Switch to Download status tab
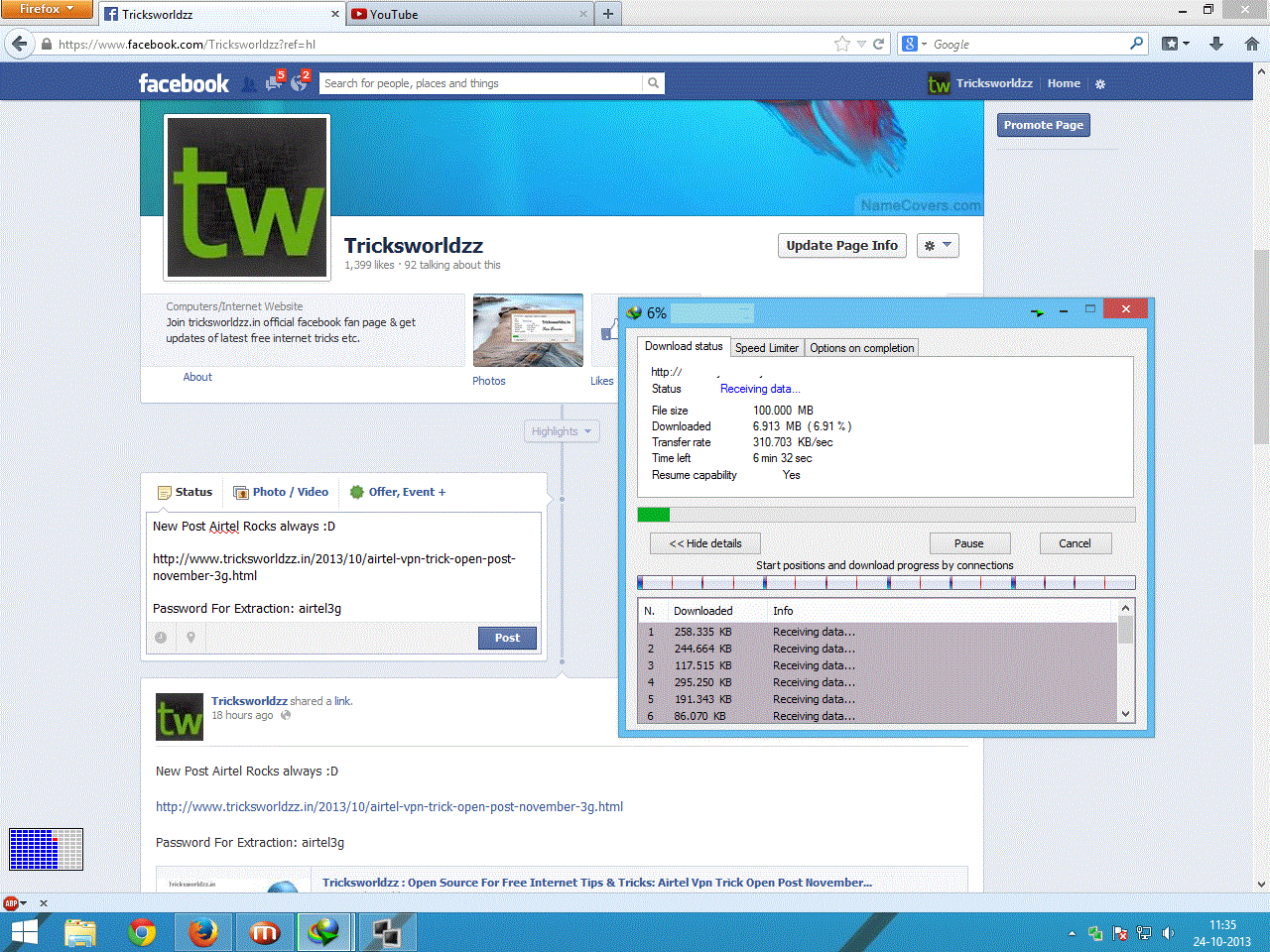 point(684,346)
